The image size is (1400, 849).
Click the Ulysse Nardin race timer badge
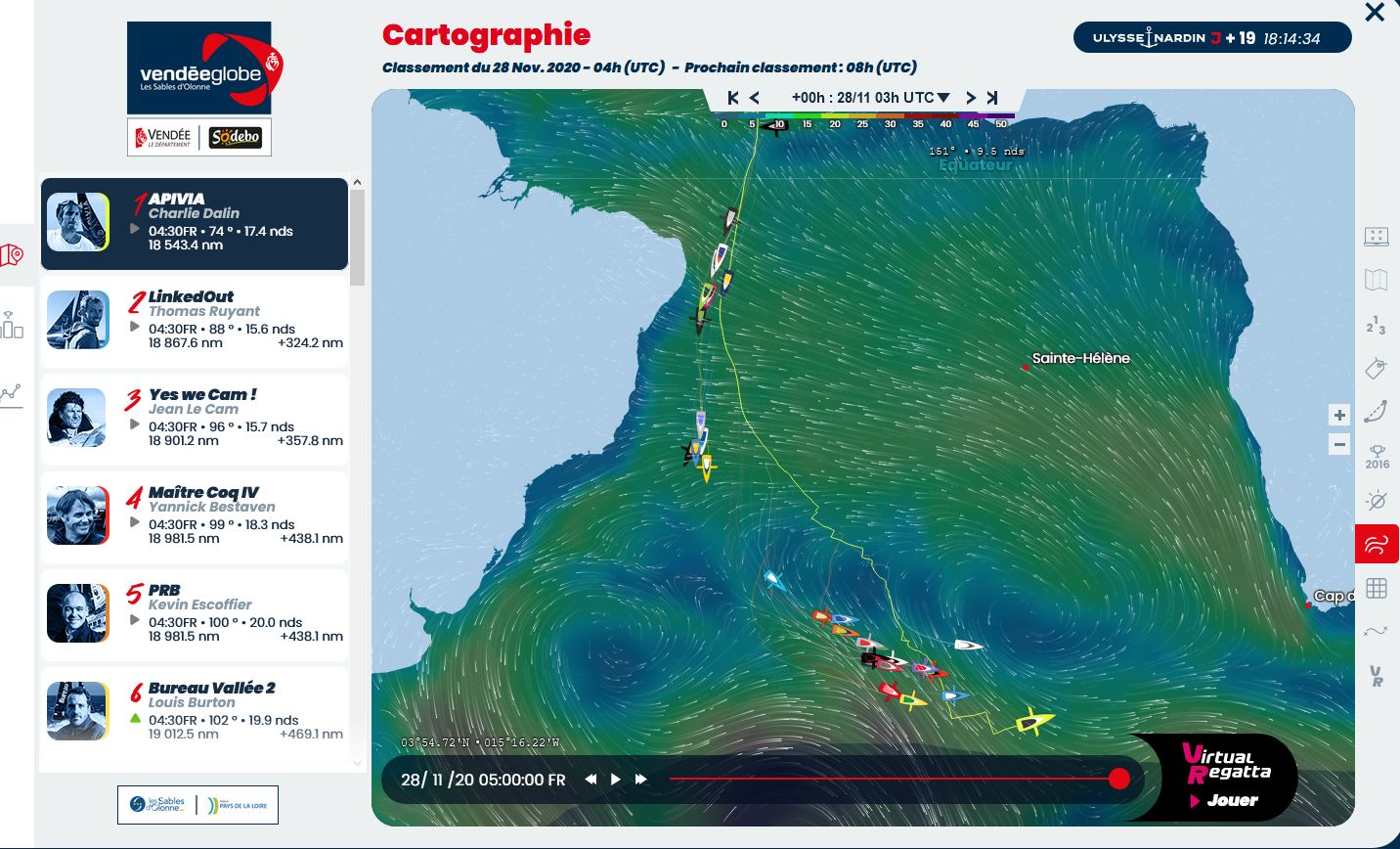[x=1212, y=38]
